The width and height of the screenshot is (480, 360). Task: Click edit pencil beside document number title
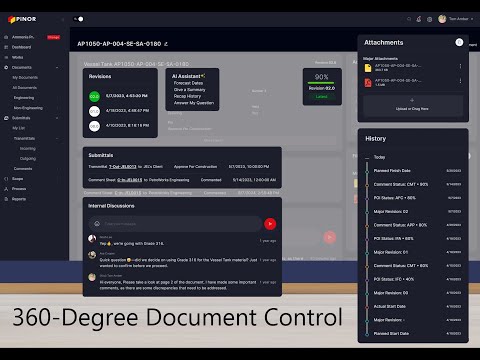point(166,44)
